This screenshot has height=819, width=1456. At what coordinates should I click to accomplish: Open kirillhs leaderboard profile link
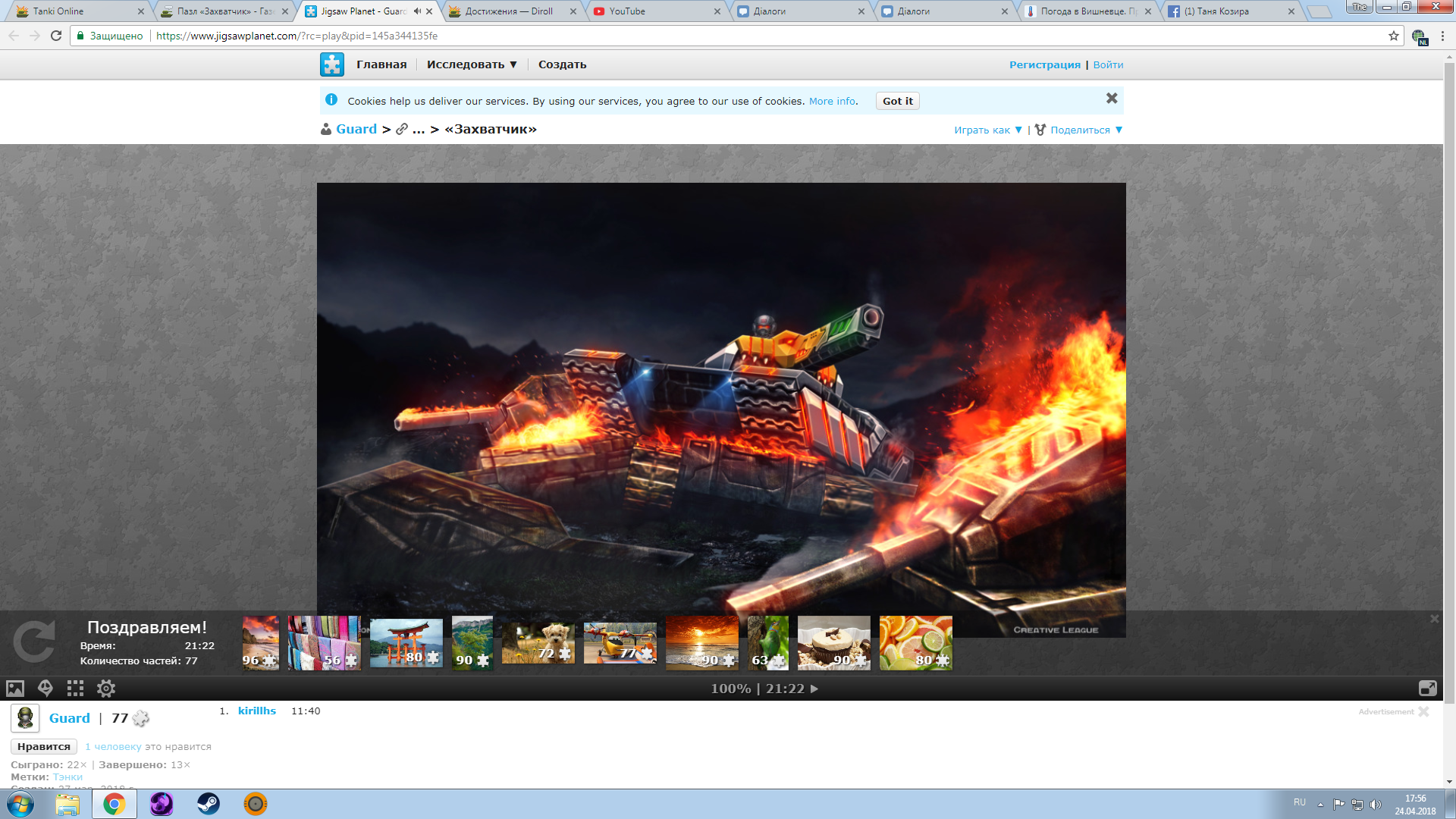257,711
